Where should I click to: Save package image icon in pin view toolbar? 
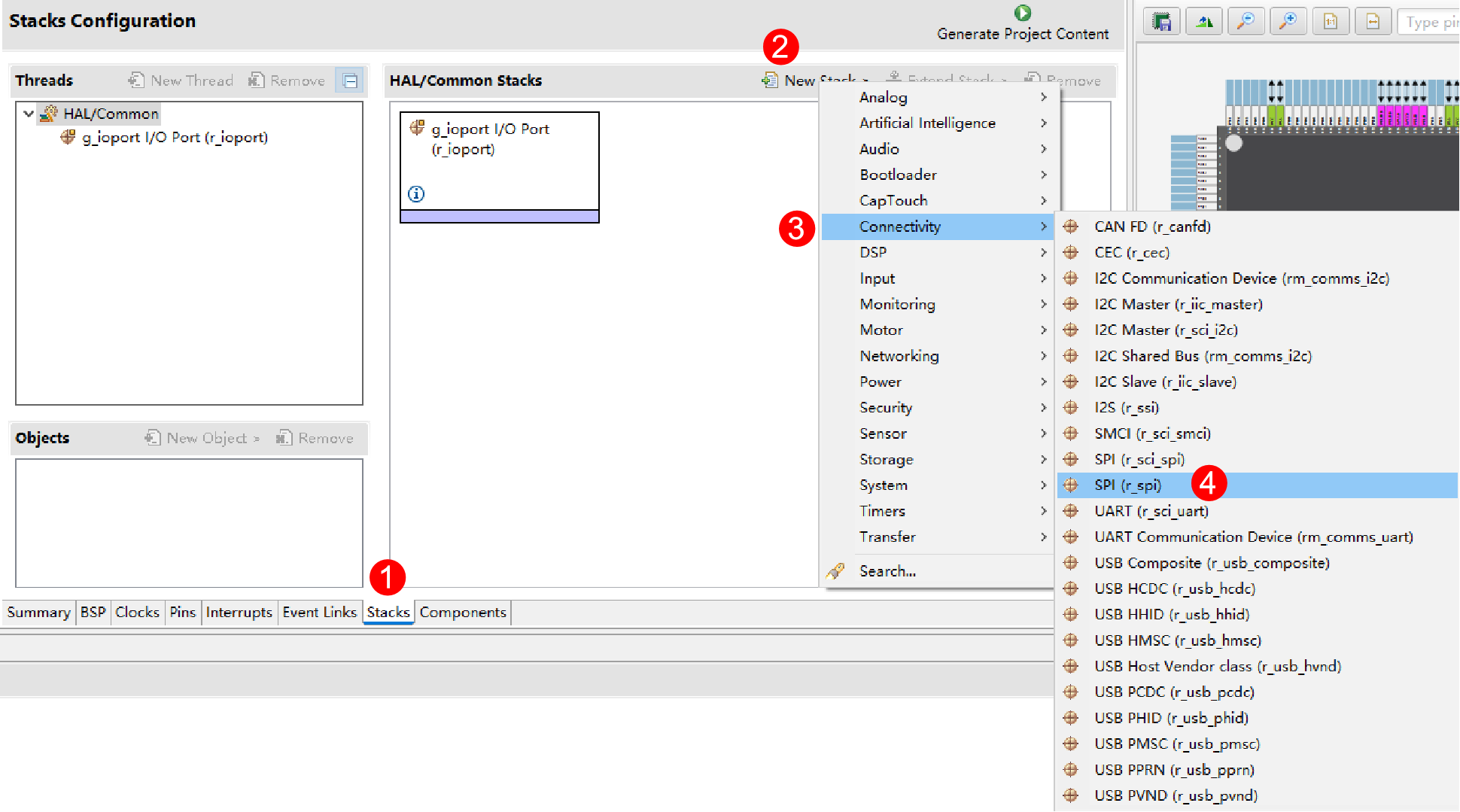click(1162, 22)
